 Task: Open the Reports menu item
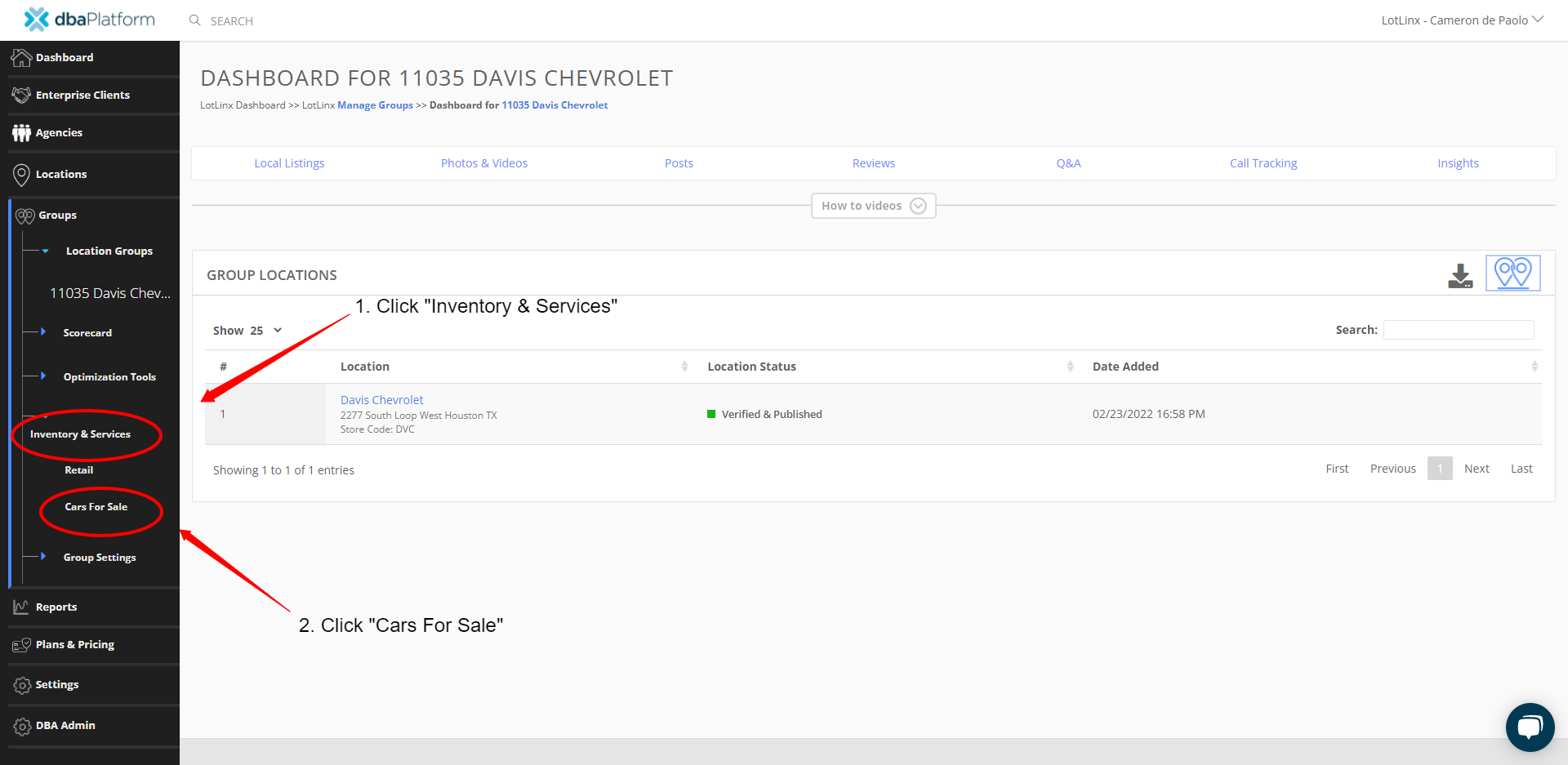pyautogui.click(x=56, y=607)
